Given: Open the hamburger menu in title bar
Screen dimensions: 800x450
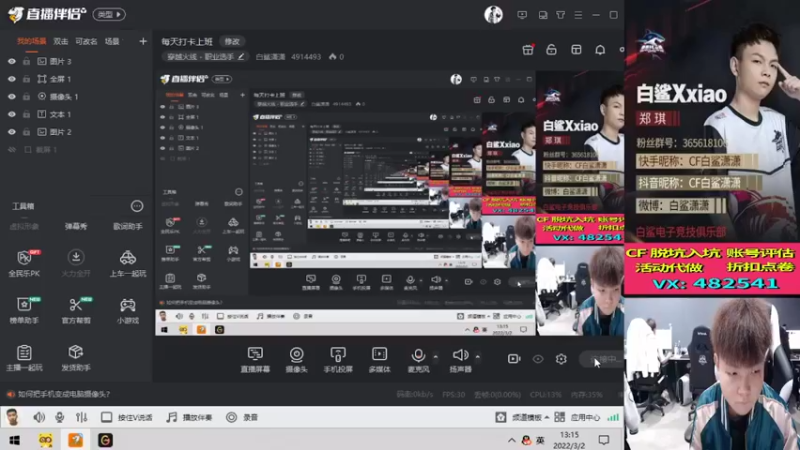Looking at the screenshot, I should point(578,15).
